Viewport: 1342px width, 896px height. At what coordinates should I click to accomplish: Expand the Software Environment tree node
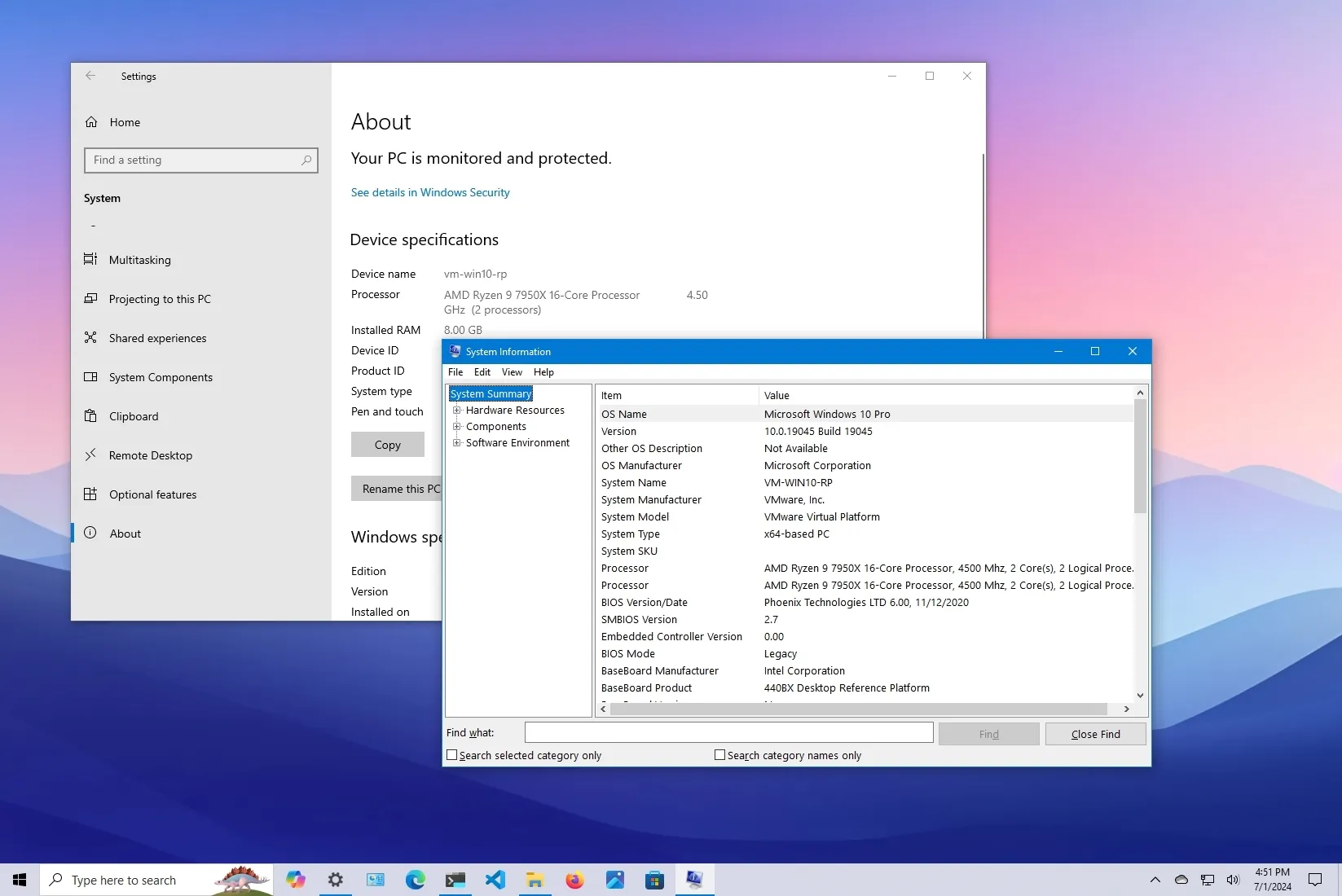coord(457,442)
